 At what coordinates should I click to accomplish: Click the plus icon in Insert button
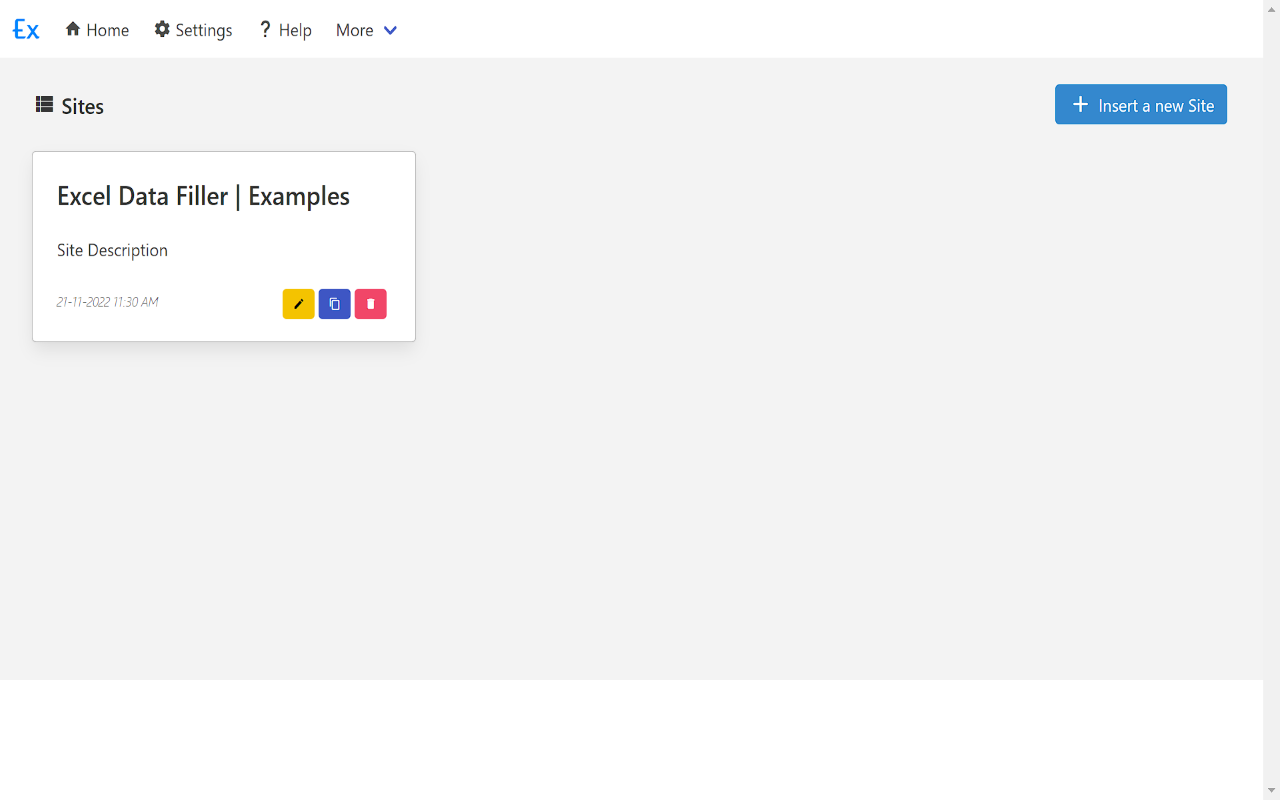(x=1080, y=105)
